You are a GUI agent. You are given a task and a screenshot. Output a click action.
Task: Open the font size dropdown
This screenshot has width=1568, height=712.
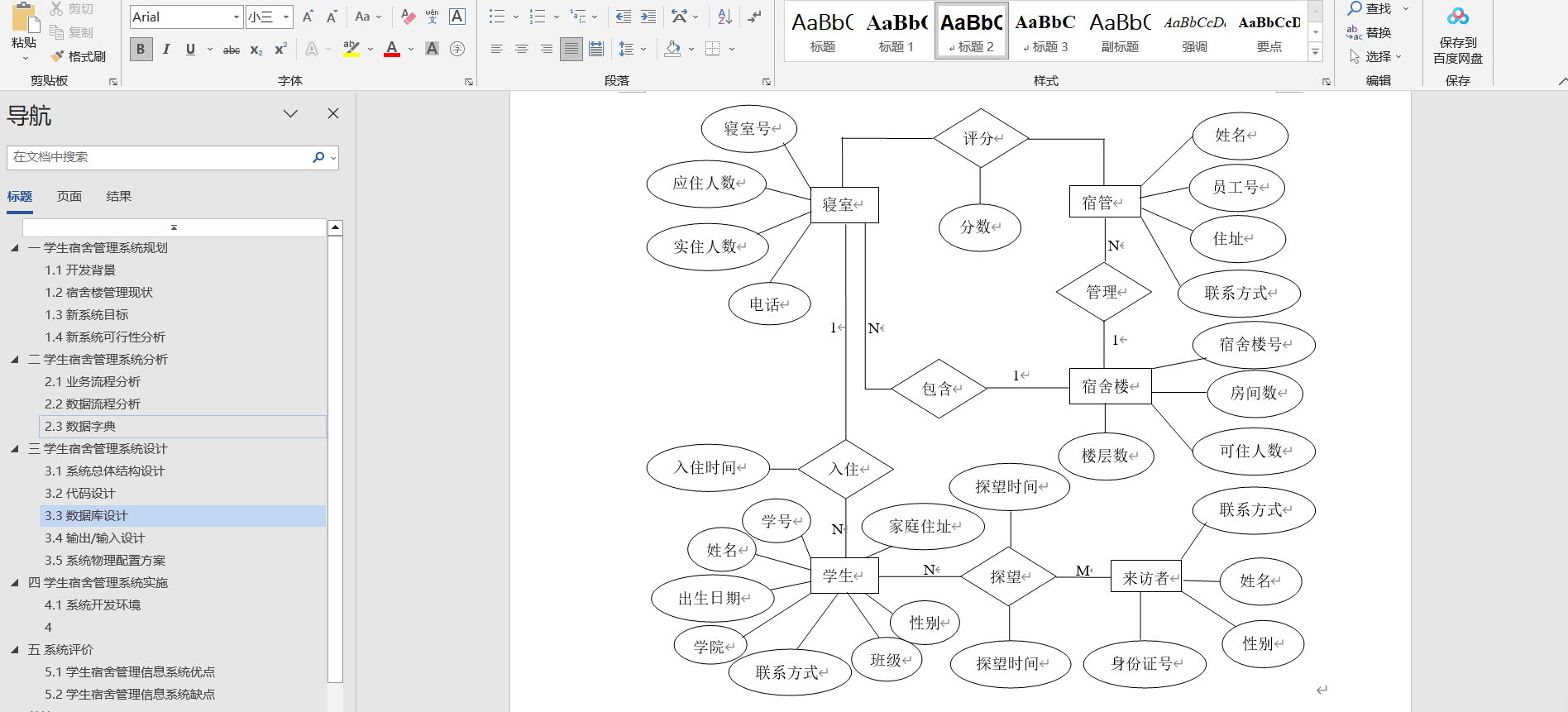click(x=286, y=17)
